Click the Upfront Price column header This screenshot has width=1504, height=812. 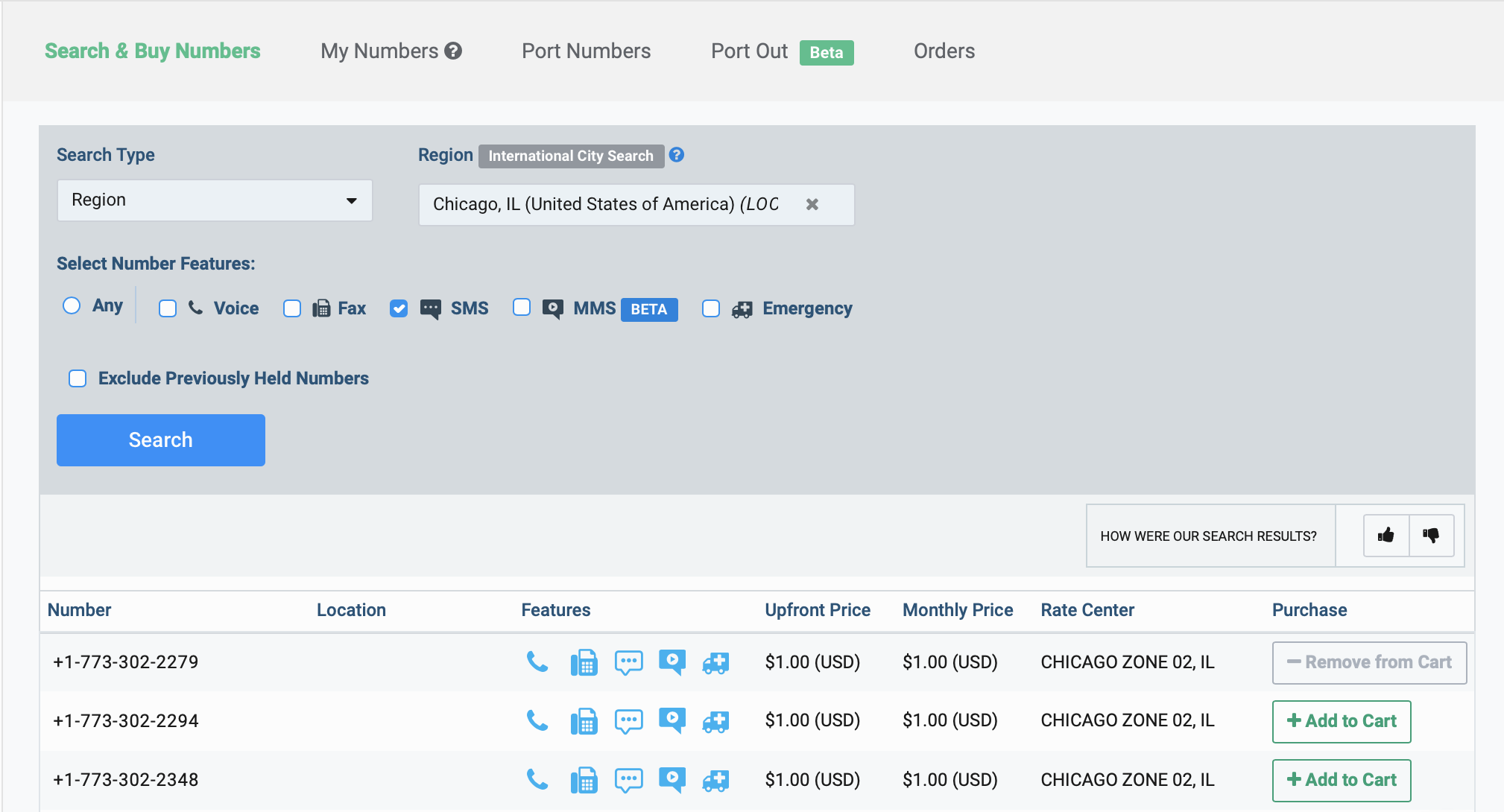(x=818, y=610)
